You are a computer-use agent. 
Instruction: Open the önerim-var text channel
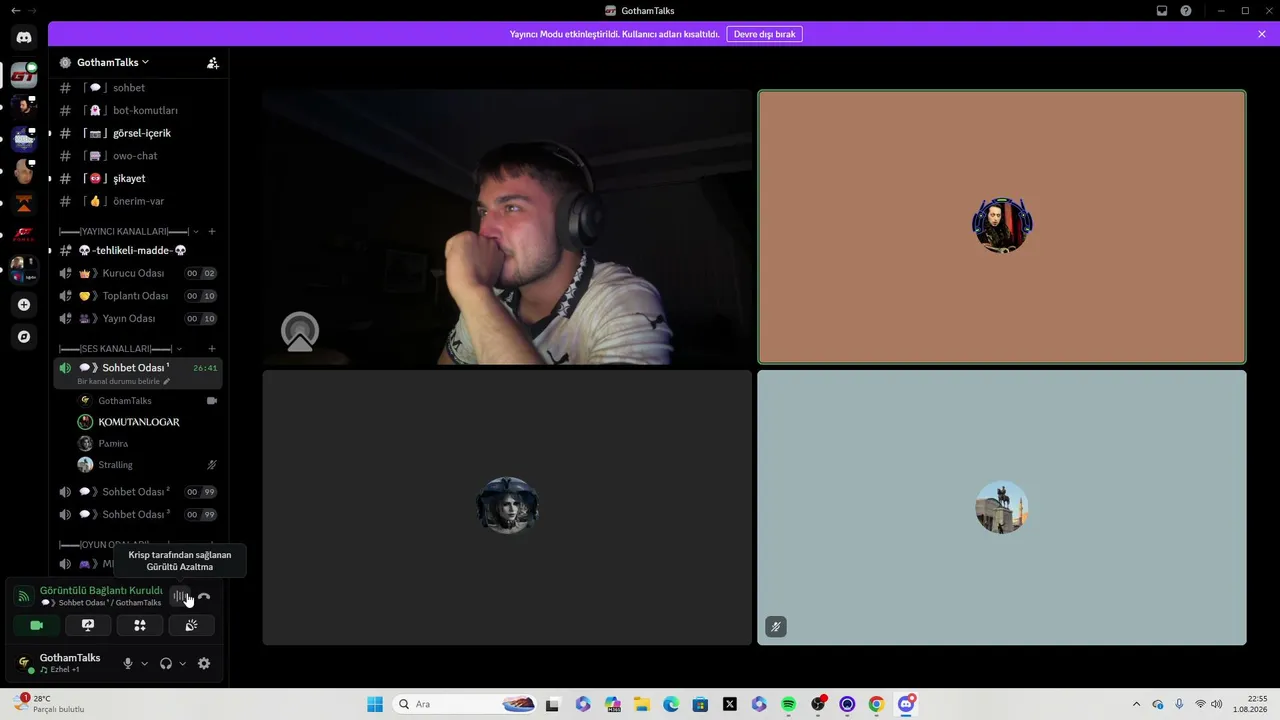click(138, 201)
